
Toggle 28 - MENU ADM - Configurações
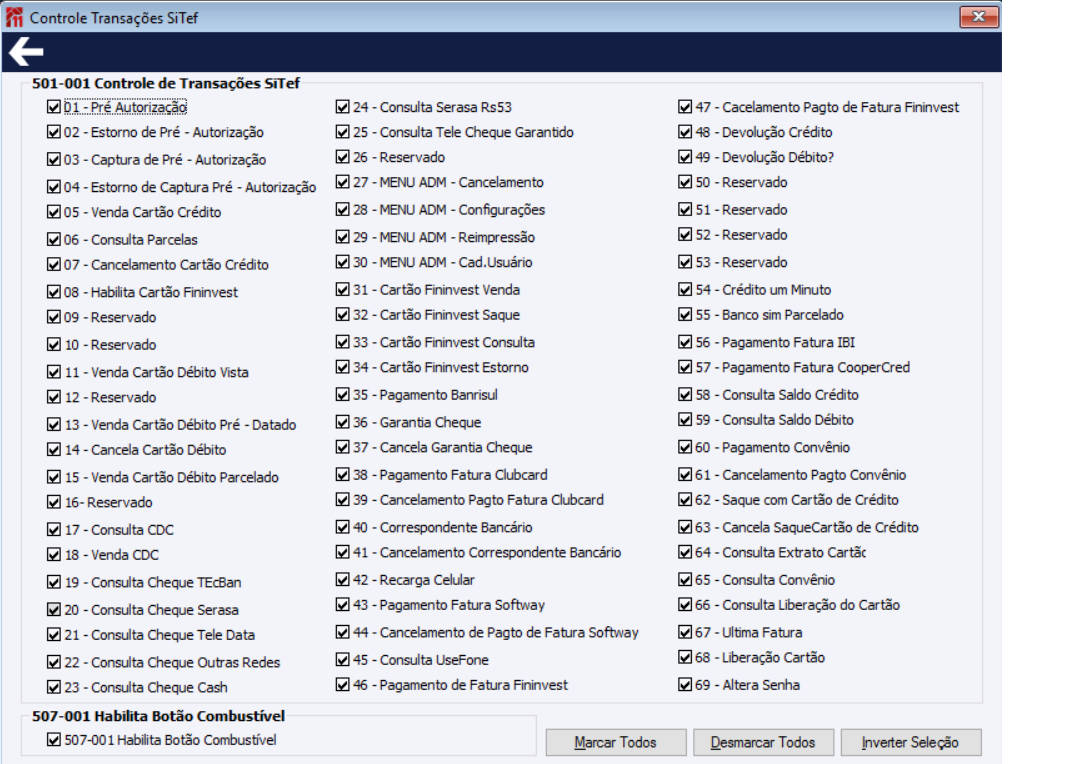342,209
